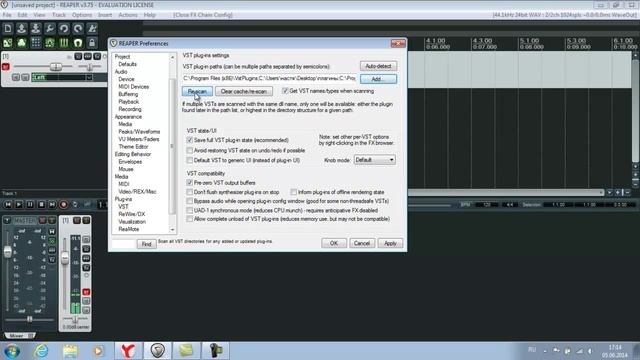Open Project Settings wrench icon
Image resolution: width=640 pixels, height=360 pixels.
50,29
